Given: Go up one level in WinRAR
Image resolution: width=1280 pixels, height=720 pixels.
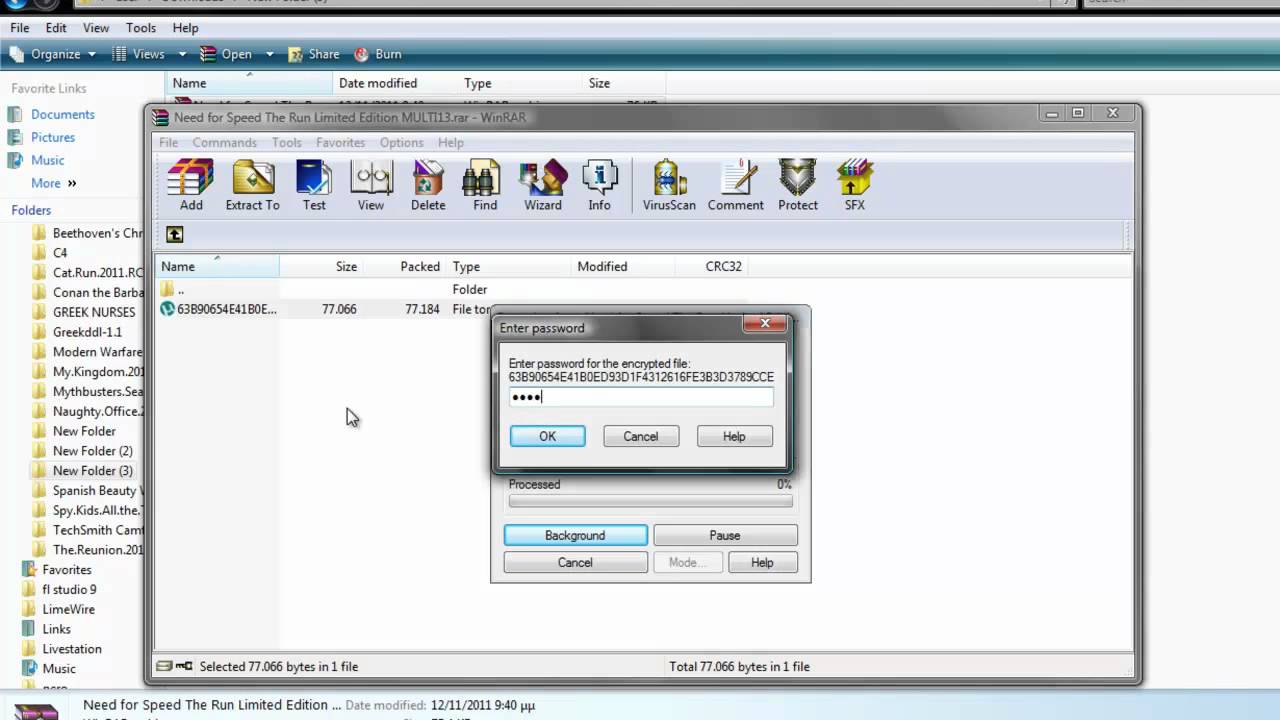Looking at the screenshot, I should (x=175, y=234).
